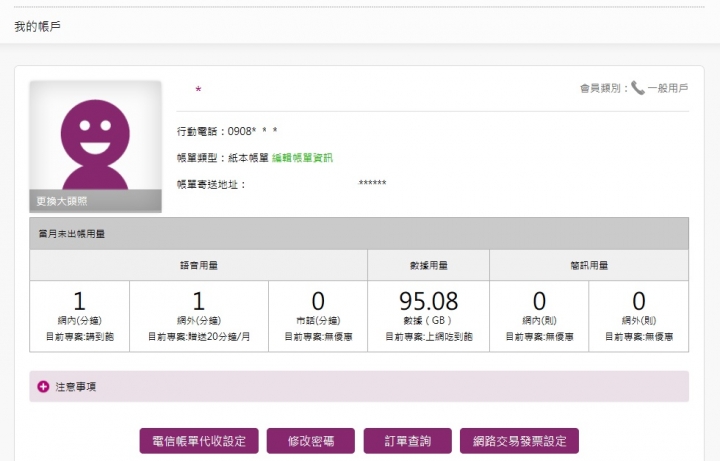This screenshot has height=461, width=720.
Task: Click the 帳單寄送地址 label
Action: (212, 185)
